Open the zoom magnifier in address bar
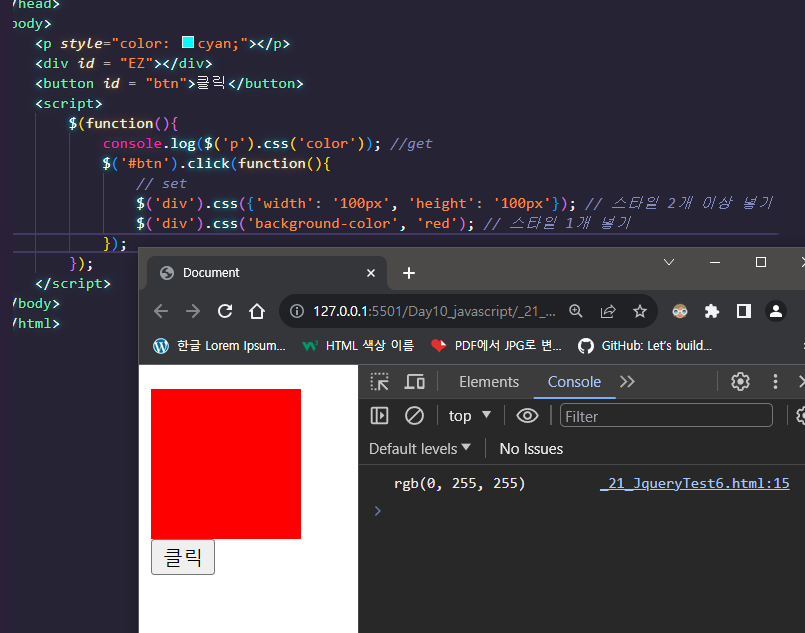The image size is (805, 633). coord(576,311)
